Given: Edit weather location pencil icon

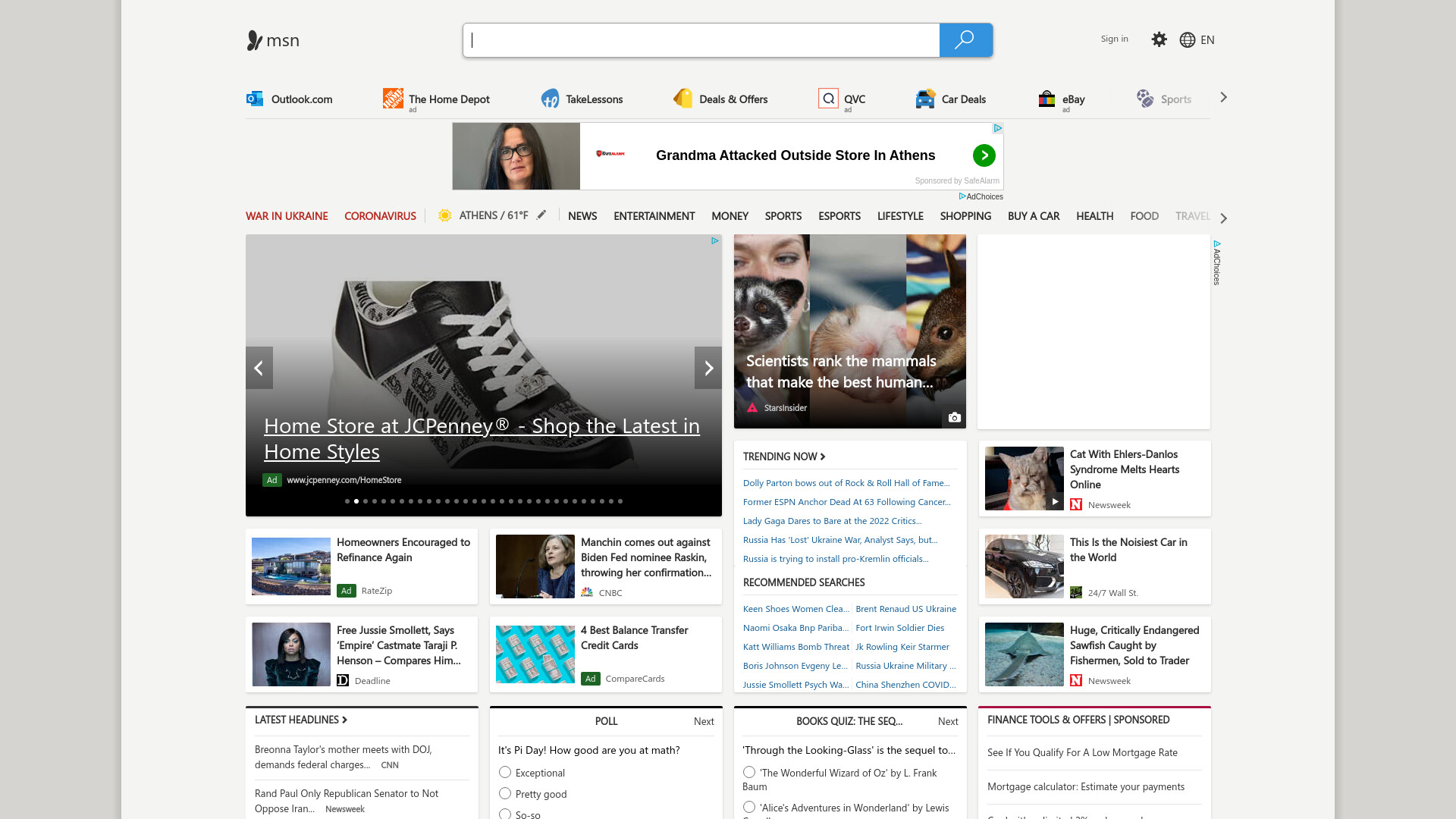Looking at the screenshot, I should tap(541, 215).
